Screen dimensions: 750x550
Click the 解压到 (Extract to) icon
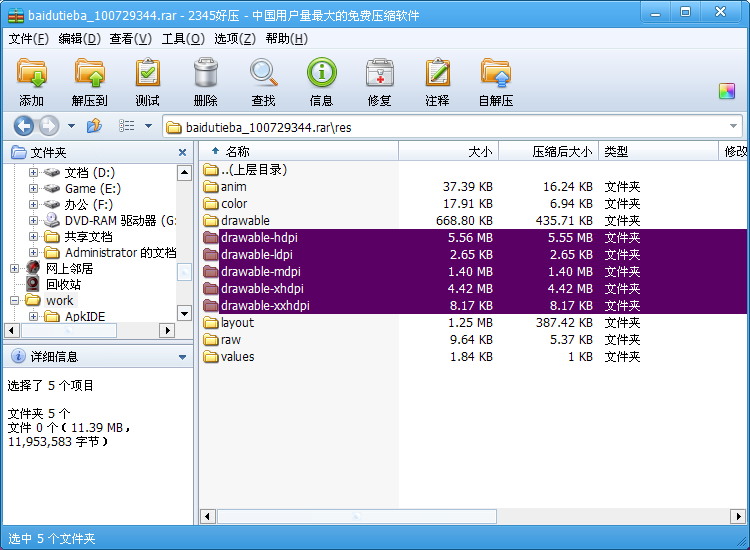[x=89, y=75]
